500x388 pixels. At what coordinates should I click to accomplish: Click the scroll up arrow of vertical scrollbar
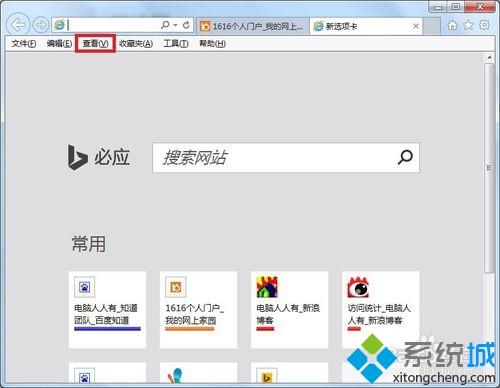pos(489,58)
